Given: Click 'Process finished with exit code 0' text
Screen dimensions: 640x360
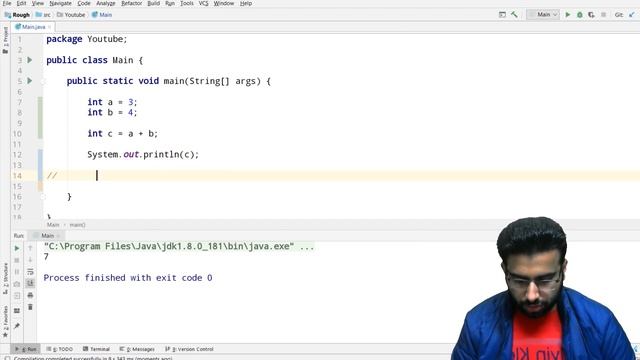Looking at the screenshot, I should (x=128, y=278).
